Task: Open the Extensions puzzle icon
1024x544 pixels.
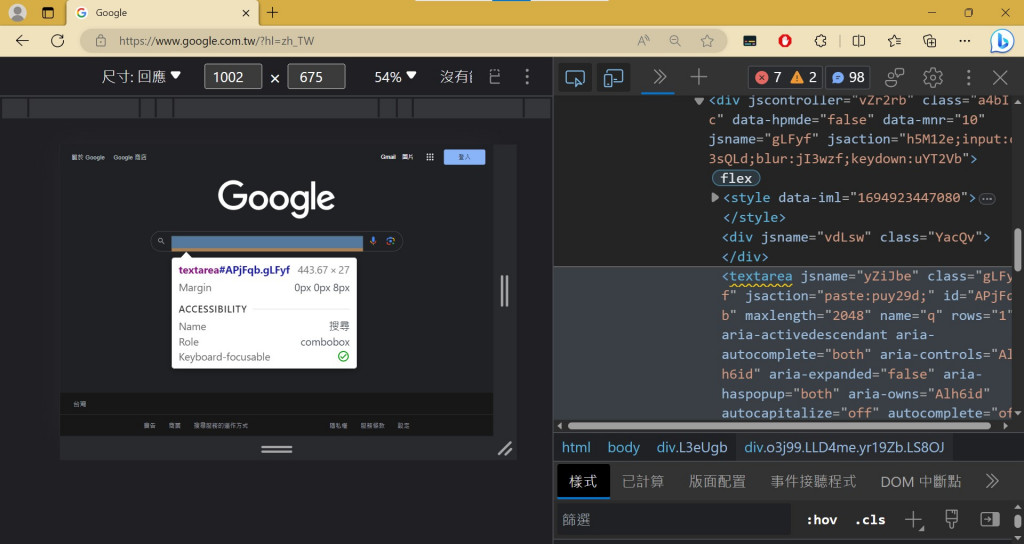Action: point(820,40)
